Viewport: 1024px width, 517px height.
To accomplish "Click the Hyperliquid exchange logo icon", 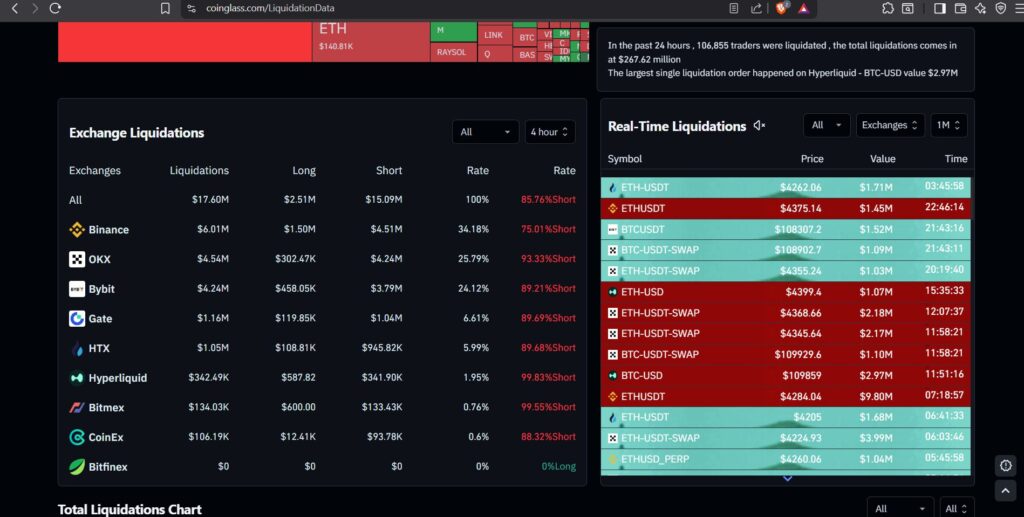I will click(x=77, y=378).
